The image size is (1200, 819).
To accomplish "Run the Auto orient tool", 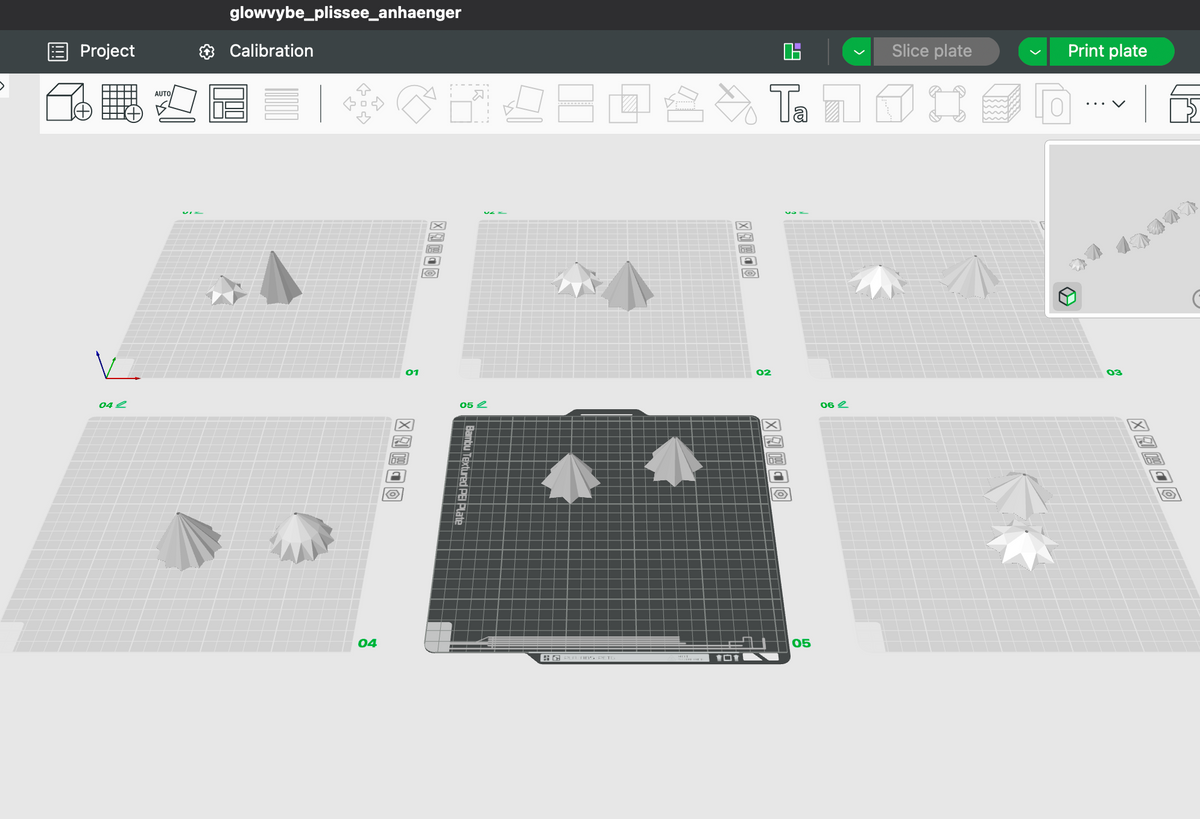I will 176,103.
